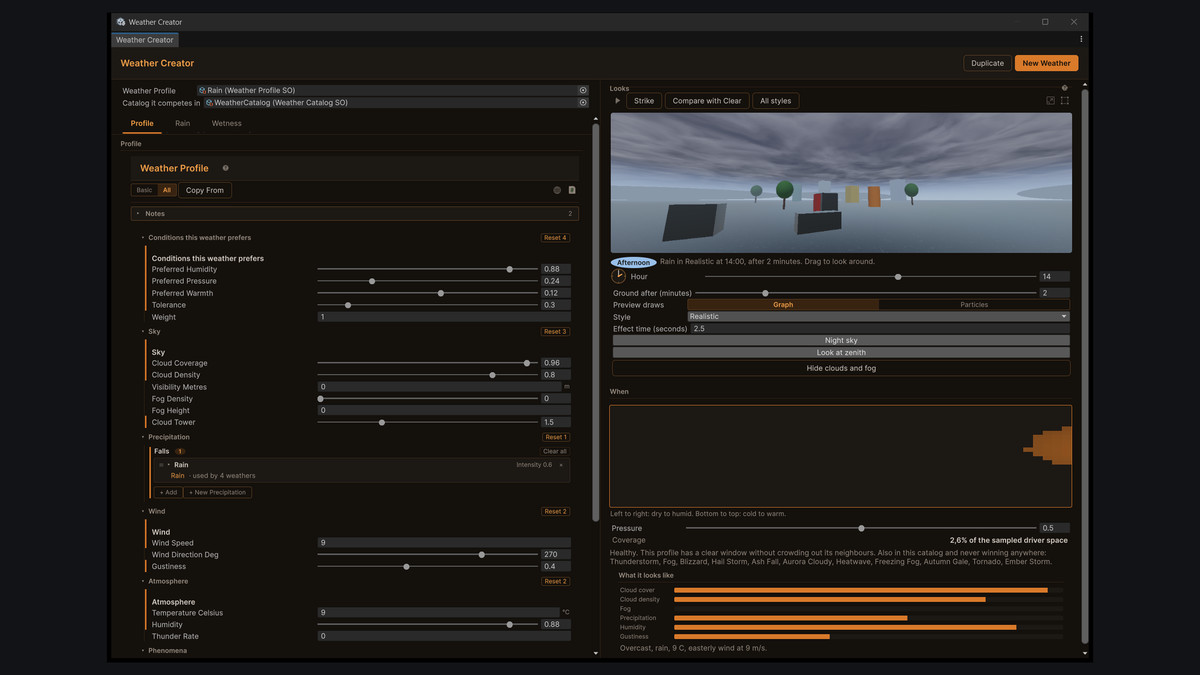The image size is (1200, 675).
Task: Click the drag handle on the Rain fall row
Action: click(161, 465)
